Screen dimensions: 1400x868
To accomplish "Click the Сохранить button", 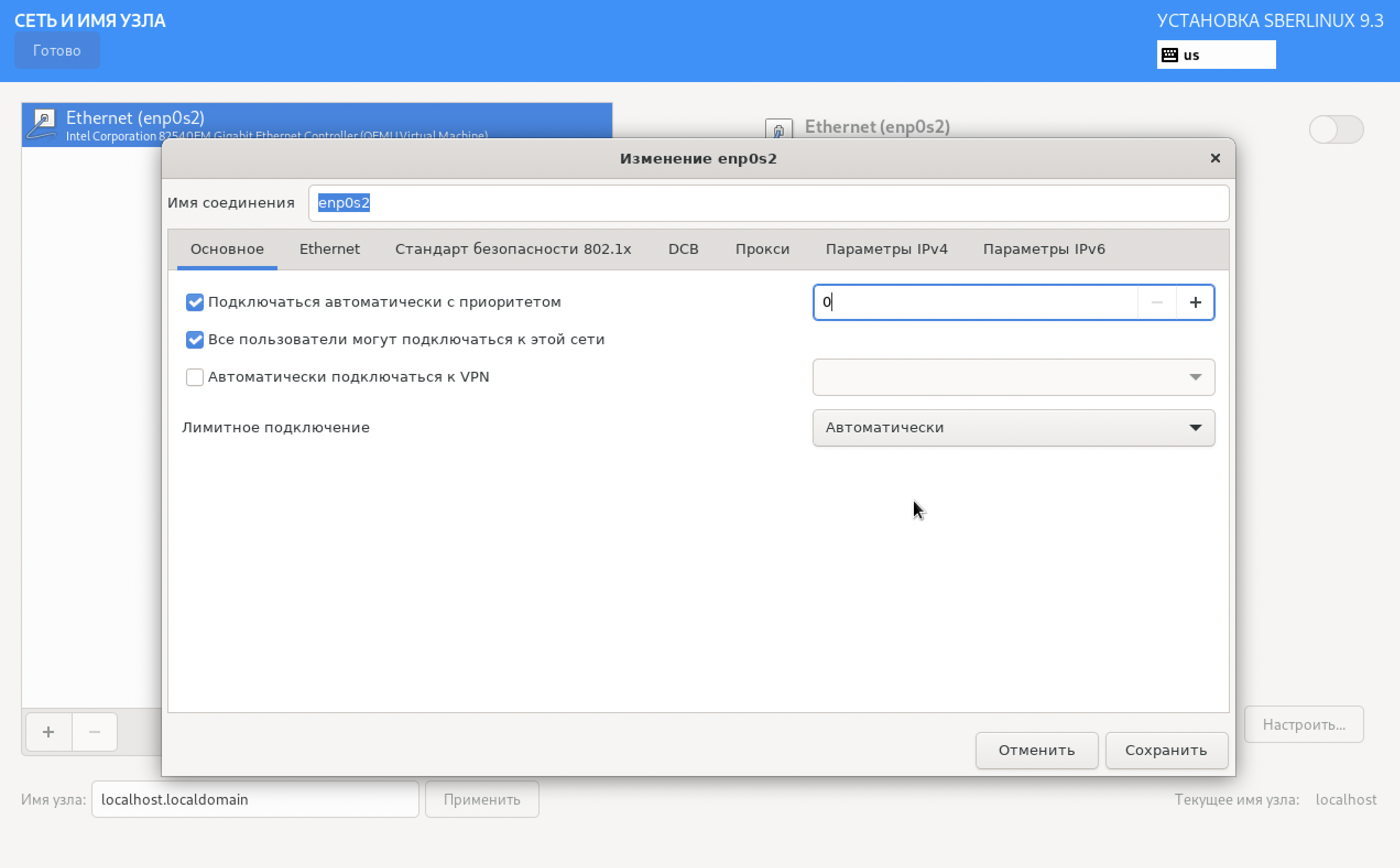I will coord(1165,750).
